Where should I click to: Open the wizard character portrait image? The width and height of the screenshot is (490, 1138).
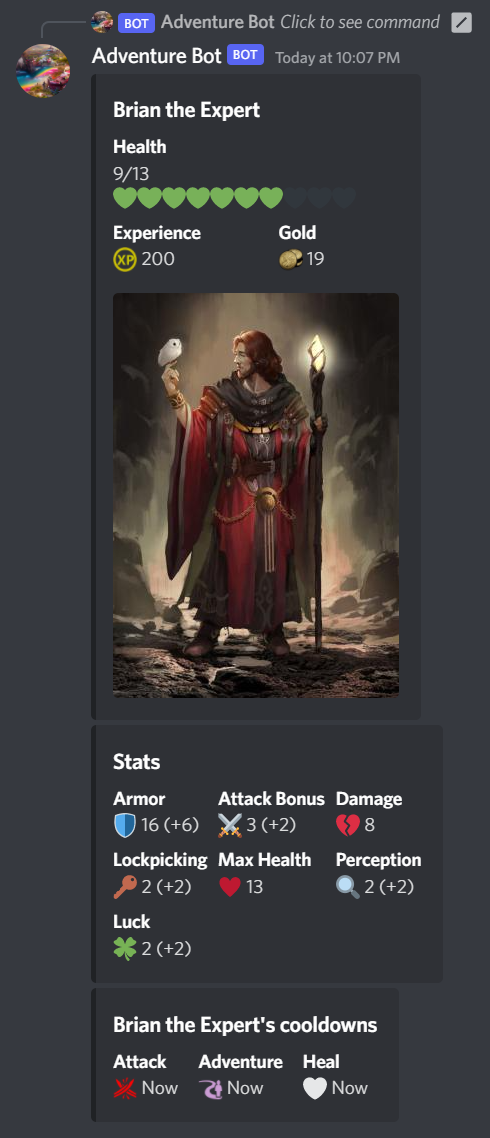[x=256, y=495]
